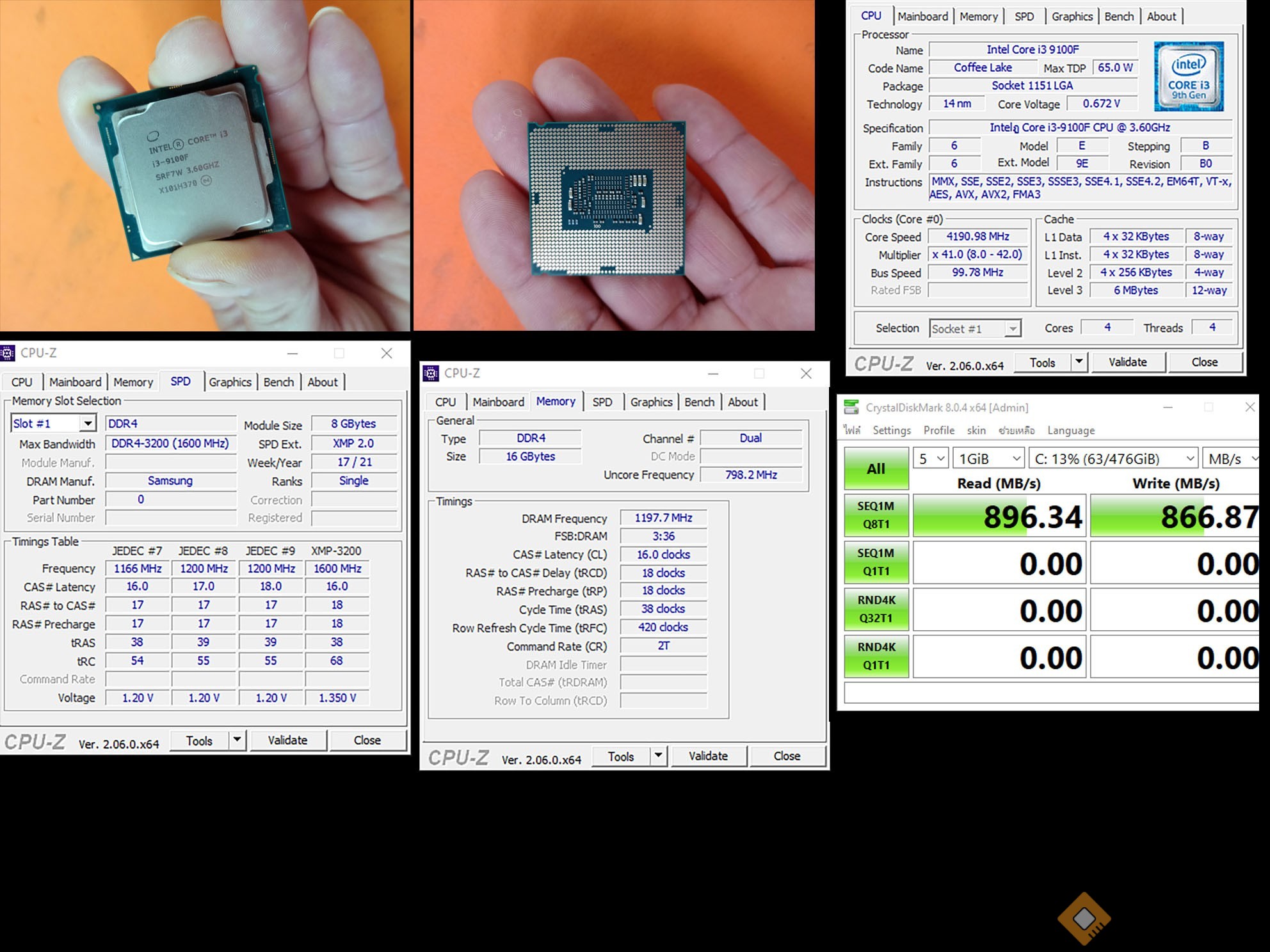This screenshot has height=952, width=1270.
Task: Click the Code Name value Coffee Lake
Action: click(x=983, y=68)
